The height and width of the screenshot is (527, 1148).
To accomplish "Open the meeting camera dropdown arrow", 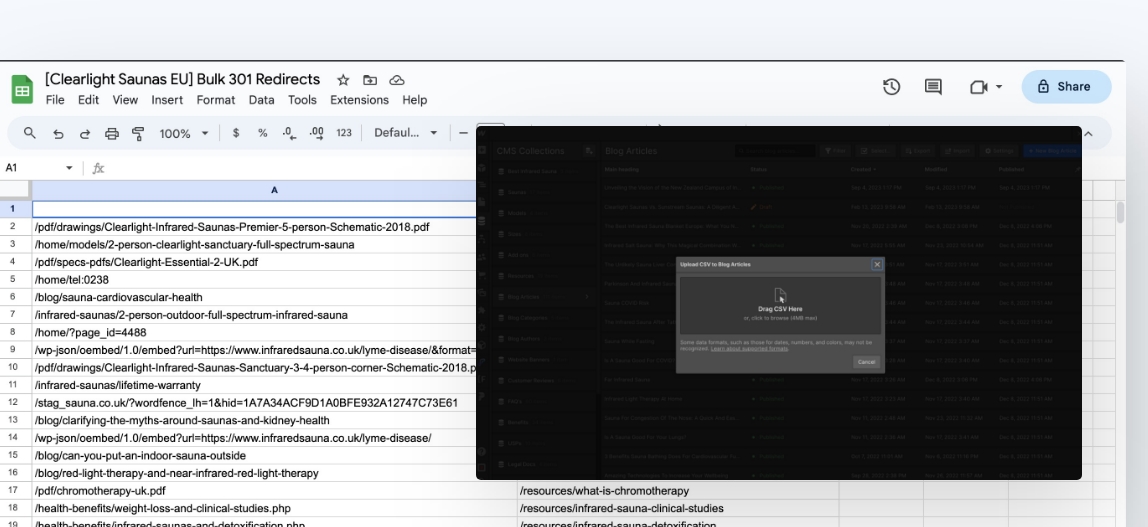I will click(x=999, y=86).
